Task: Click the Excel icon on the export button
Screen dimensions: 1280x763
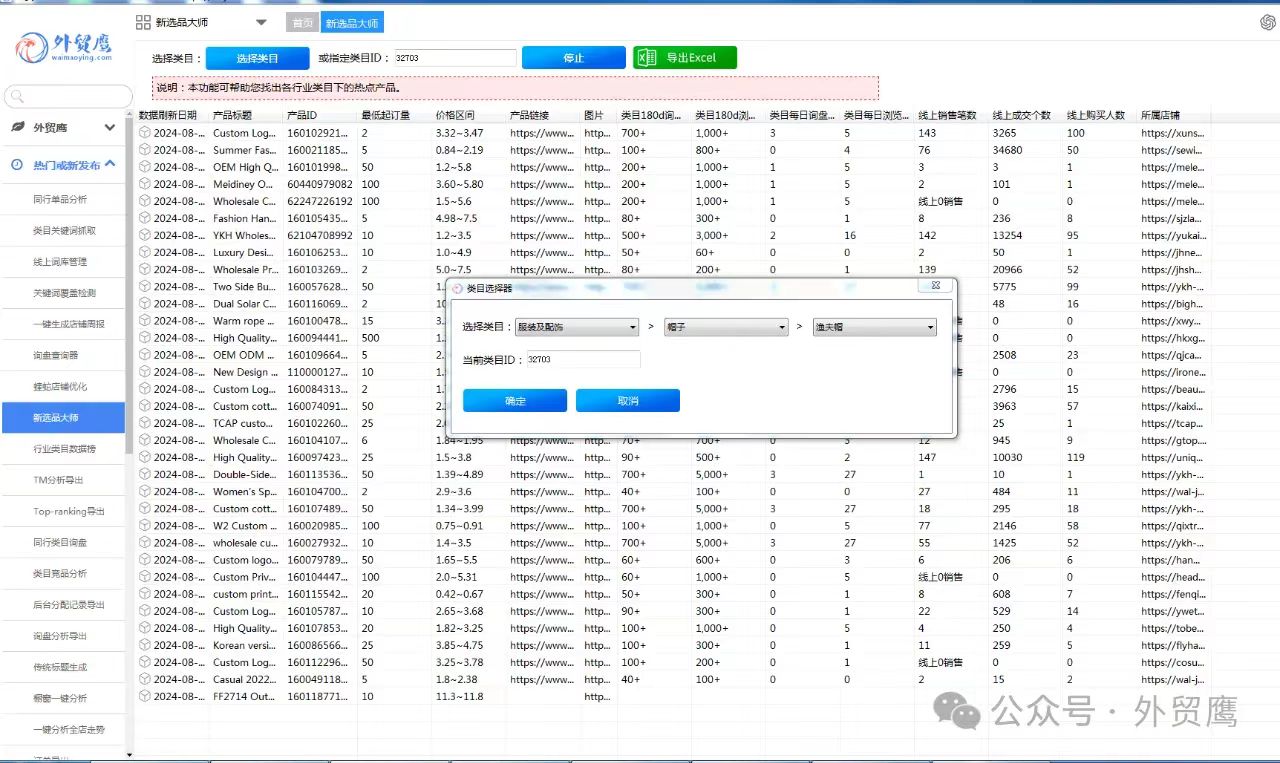Action: click(x=647, y=58)
